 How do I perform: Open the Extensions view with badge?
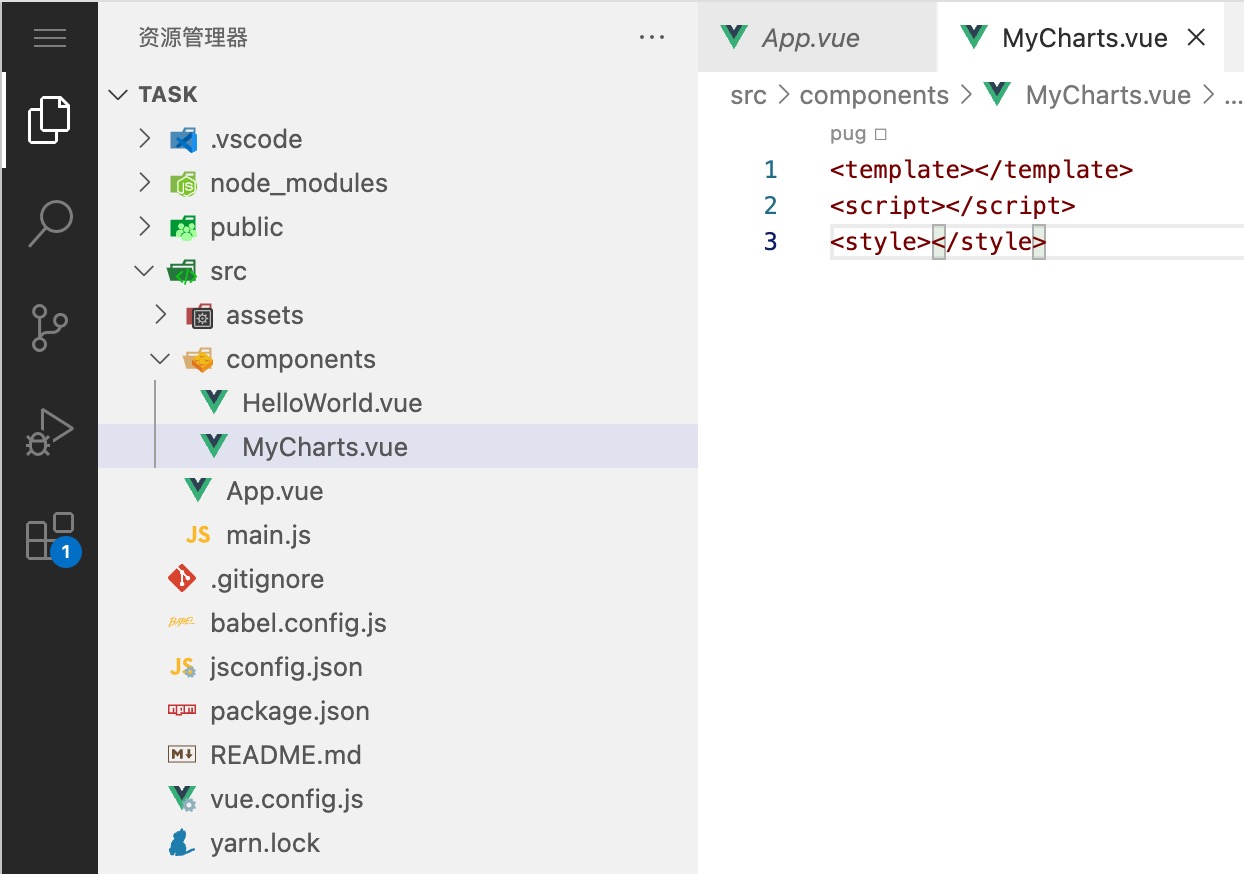[x=49, y=537]
